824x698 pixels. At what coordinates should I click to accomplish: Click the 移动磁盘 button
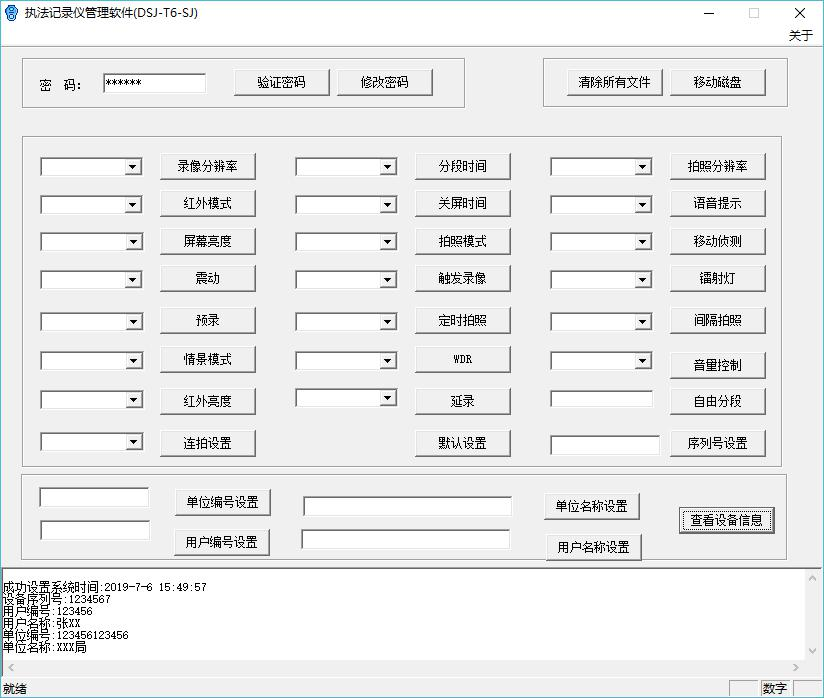click(x=717, y=82)
